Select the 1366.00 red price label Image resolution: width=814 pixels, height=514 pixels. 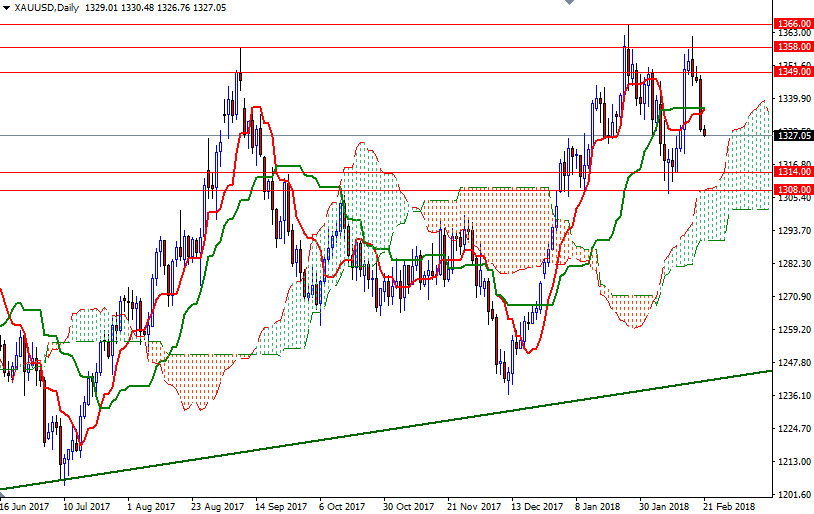(x=792, y=23)
